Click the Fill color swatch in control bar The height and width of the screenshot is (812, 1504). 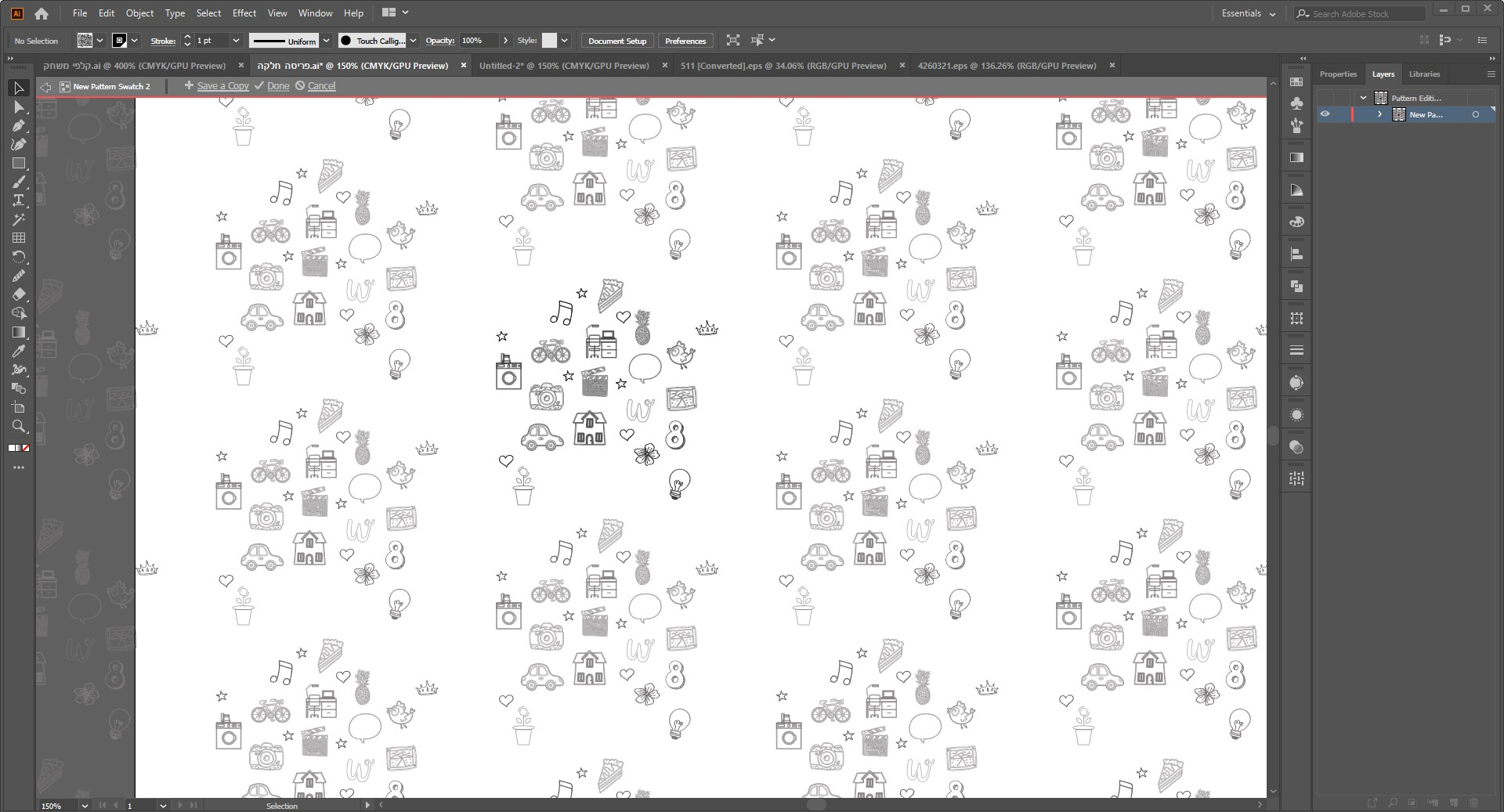(x=85, y=41)
